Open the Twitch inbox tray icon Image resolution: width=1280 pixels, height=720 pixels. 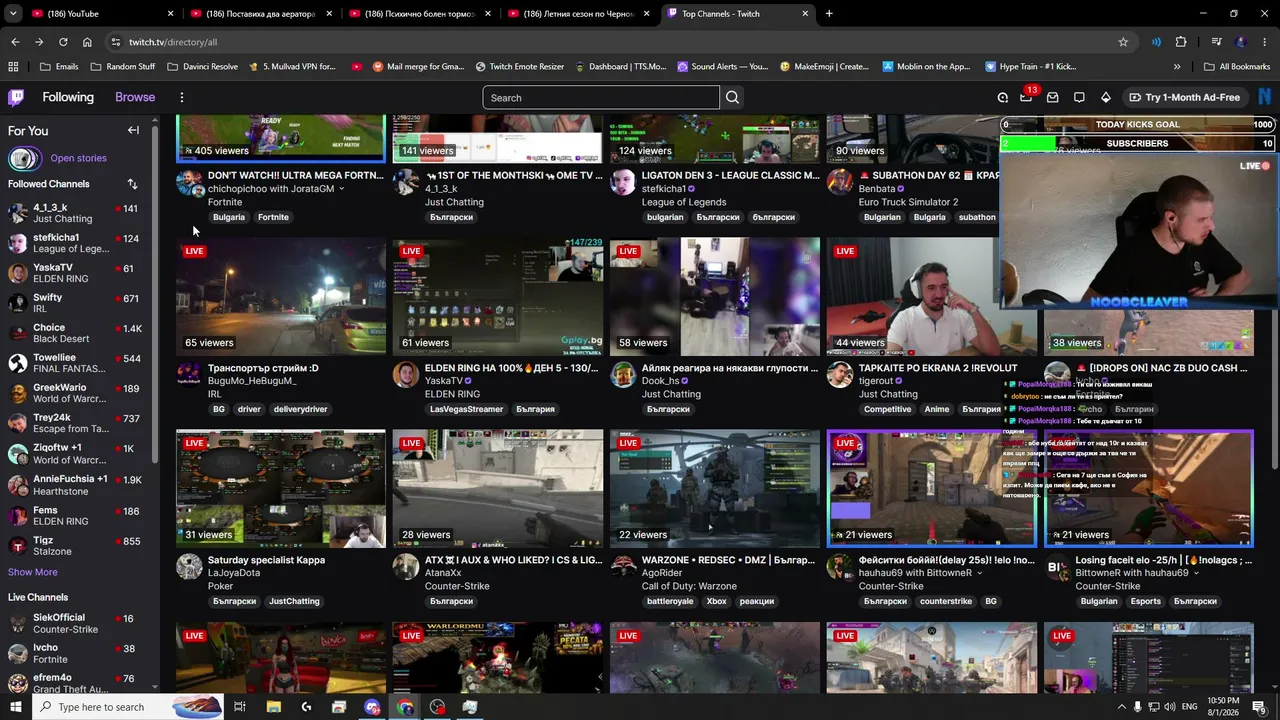click(x=1053, y=97)
